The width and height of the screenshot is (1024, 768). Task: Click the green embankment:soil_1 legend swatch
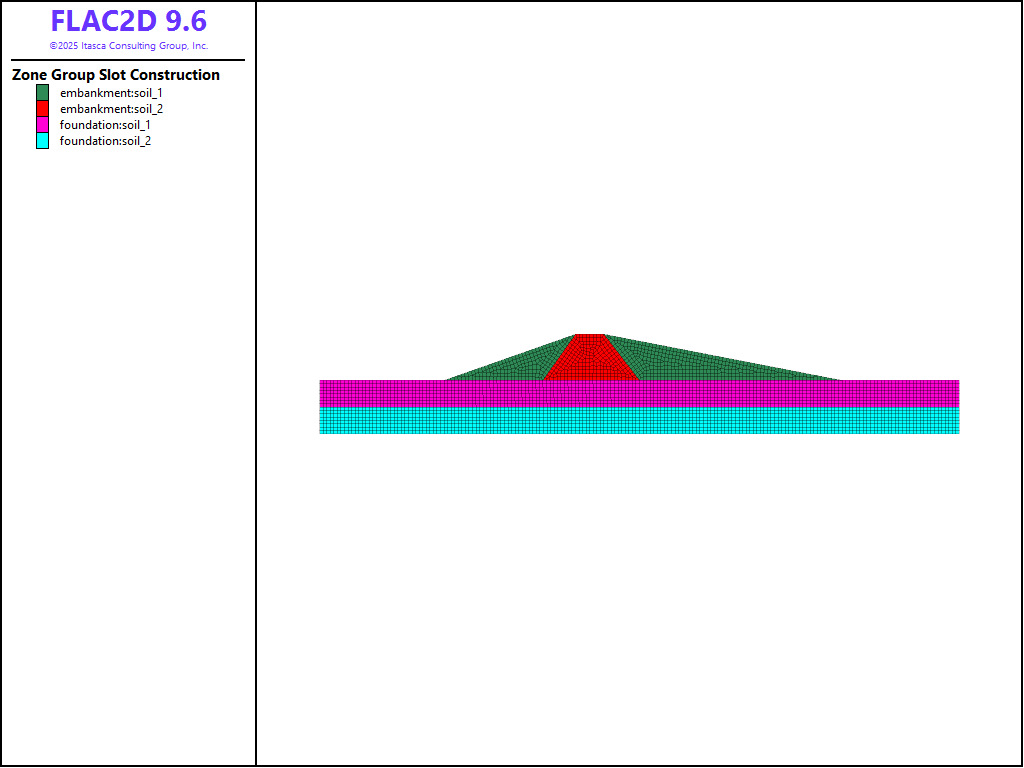[x=42, y=93]
